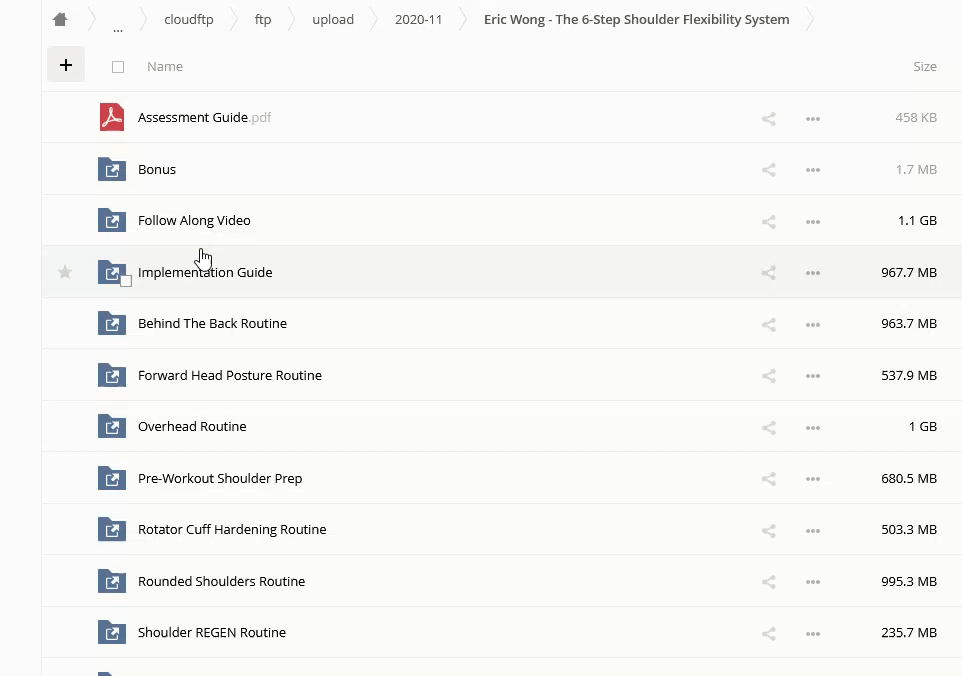The width and height of the screenshot is (962, 676).
Task: Sort files by Name column
Action: 165,66
